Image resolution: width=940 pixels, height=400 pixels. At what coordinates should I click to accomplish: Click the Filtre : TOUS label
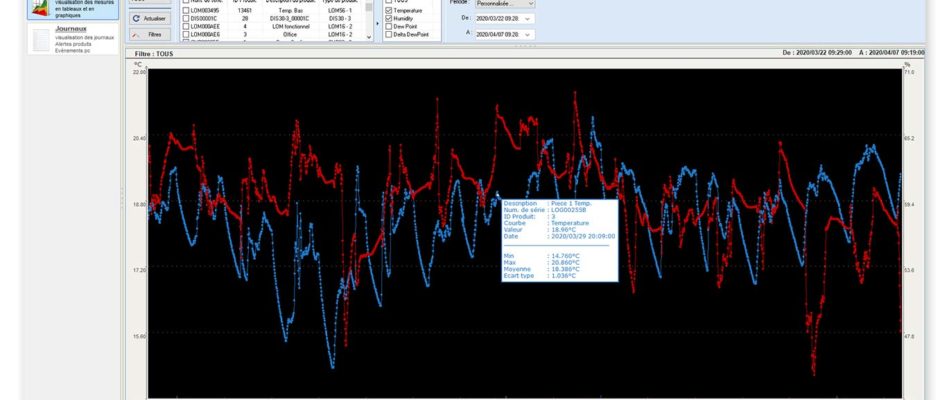(153, 53)
